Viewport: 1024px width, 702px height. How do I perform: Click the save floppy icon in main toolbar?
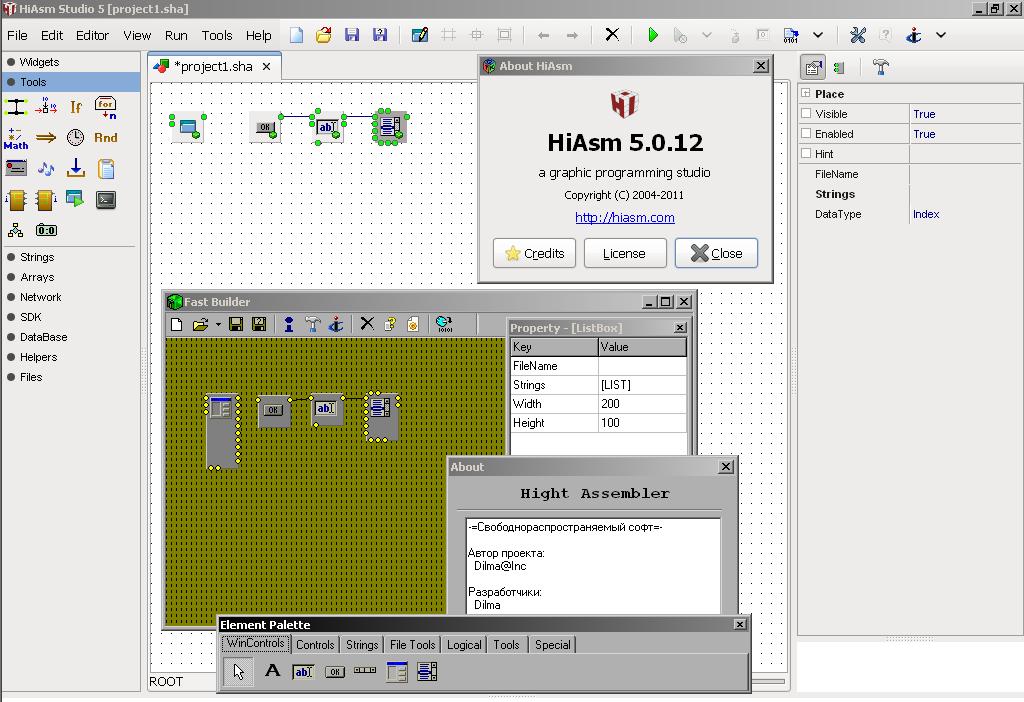pyautogui.click(x=351, y=35)
